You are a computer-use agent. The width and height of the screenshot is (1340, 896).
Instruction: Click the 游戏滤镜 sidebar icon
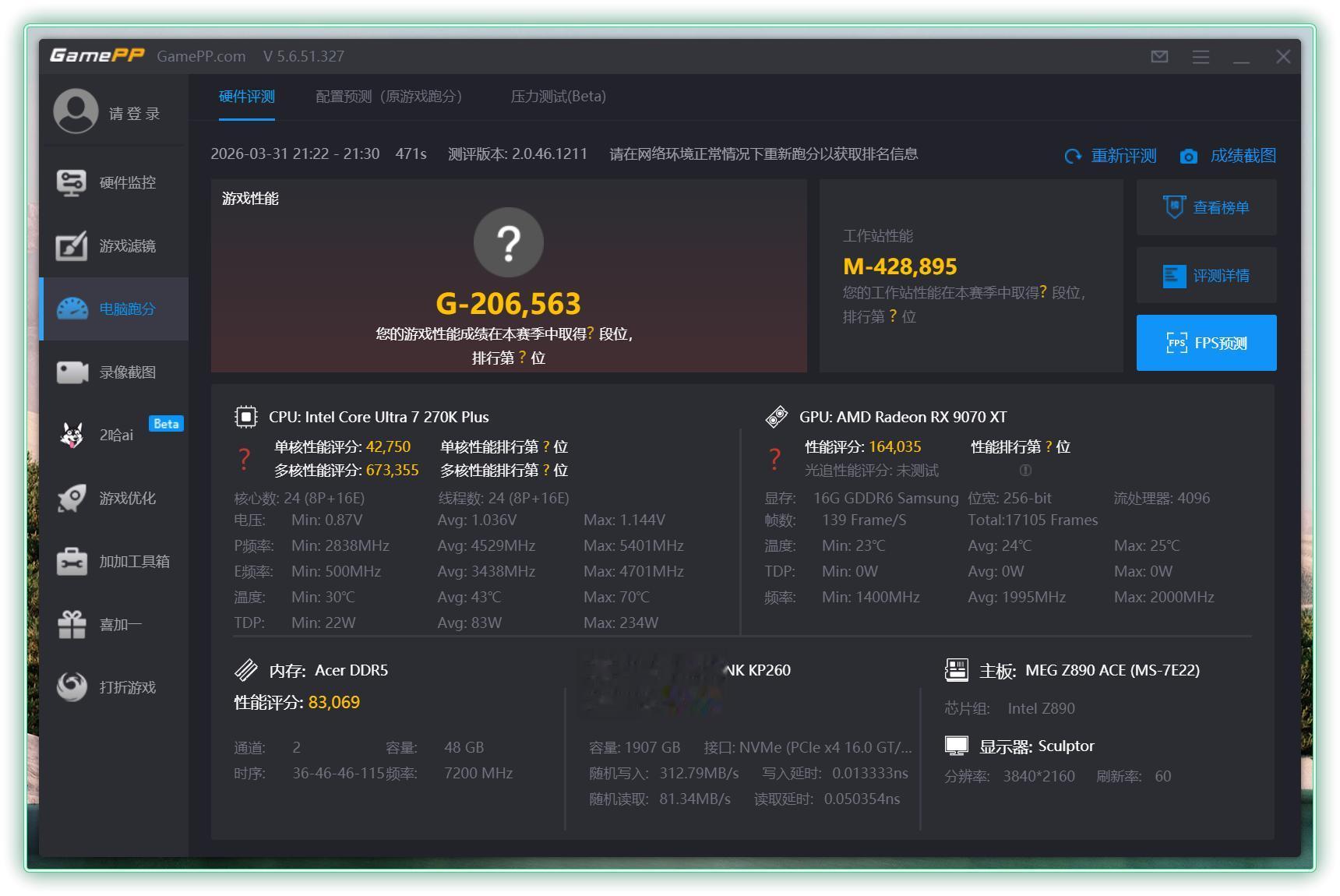tap(72, 246)
